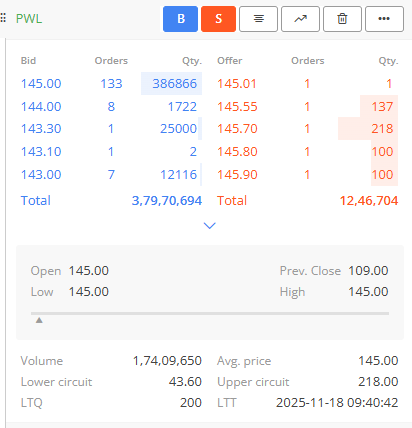
Task: Click the Volume value 1,74,09,650
Action: coord(167,361)
